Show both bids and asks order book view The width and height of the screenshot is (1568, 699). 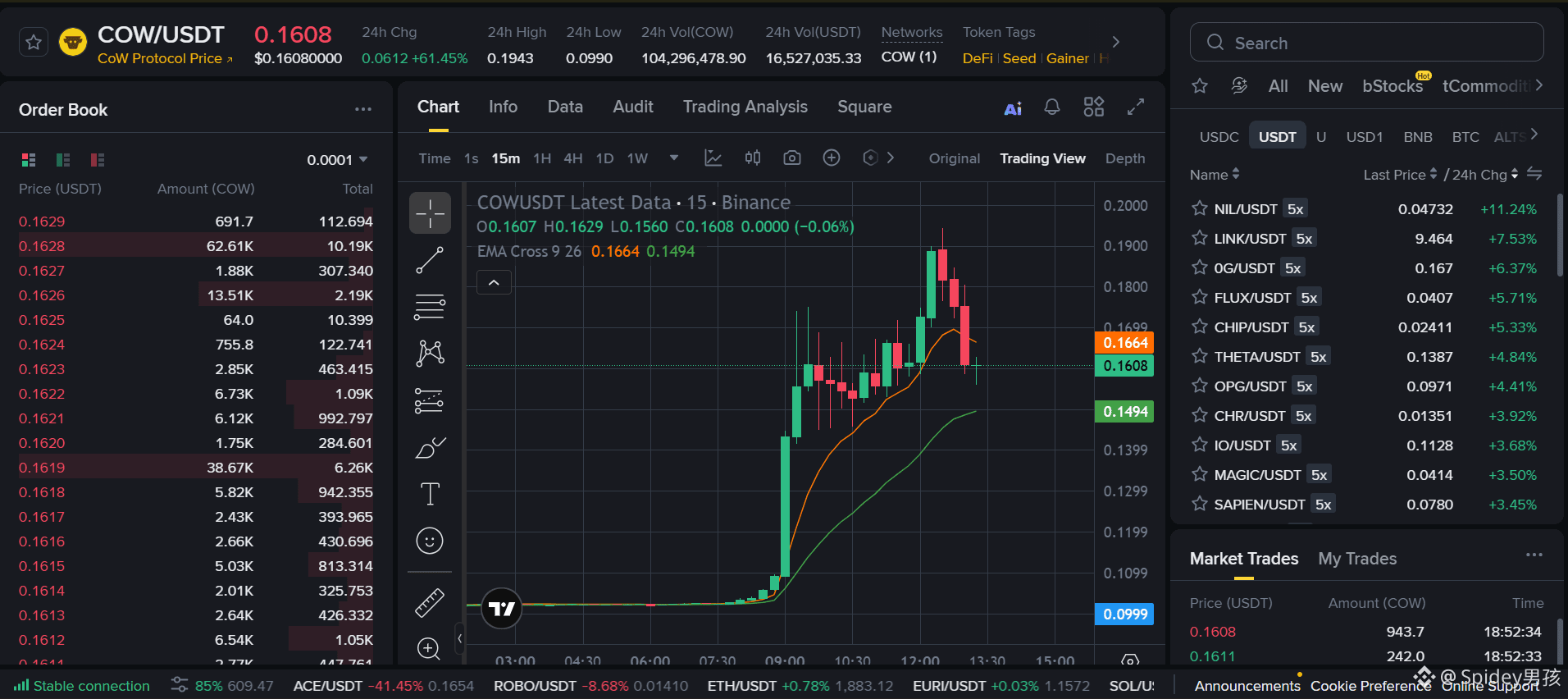point(29,159)
